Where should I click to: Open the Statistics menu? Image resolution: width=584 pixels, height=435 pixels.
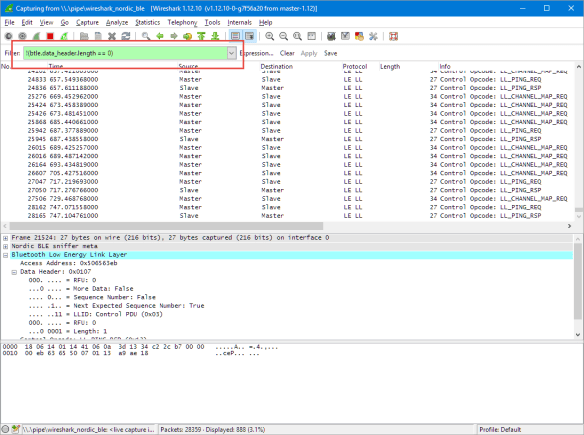click(x=147, y=23)
